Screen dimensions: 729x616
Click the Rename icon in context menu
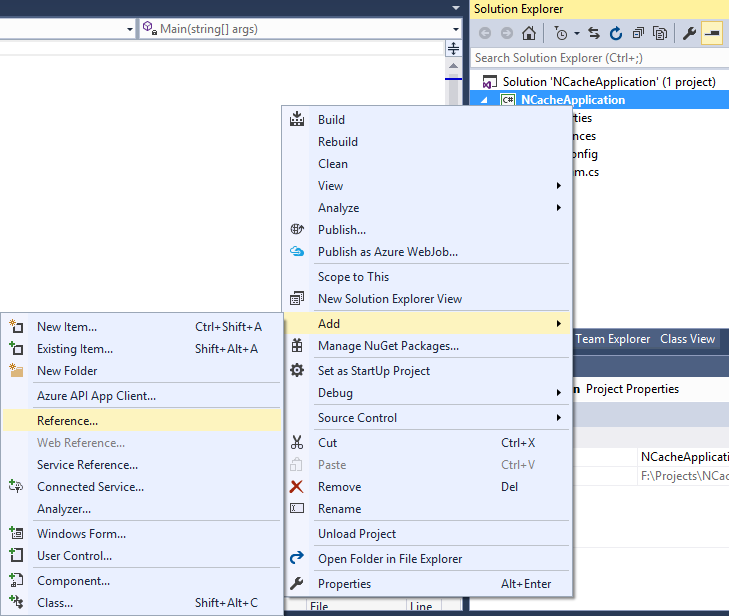(x=297, y=508)
